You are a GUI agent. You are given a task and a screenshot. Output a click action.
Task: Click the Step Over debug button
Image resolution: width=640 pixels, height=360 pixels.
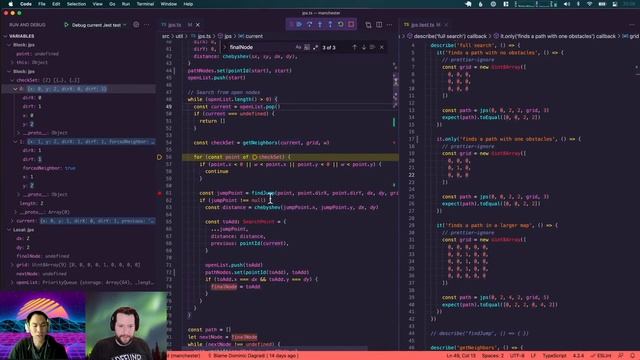tap(309, 24)
